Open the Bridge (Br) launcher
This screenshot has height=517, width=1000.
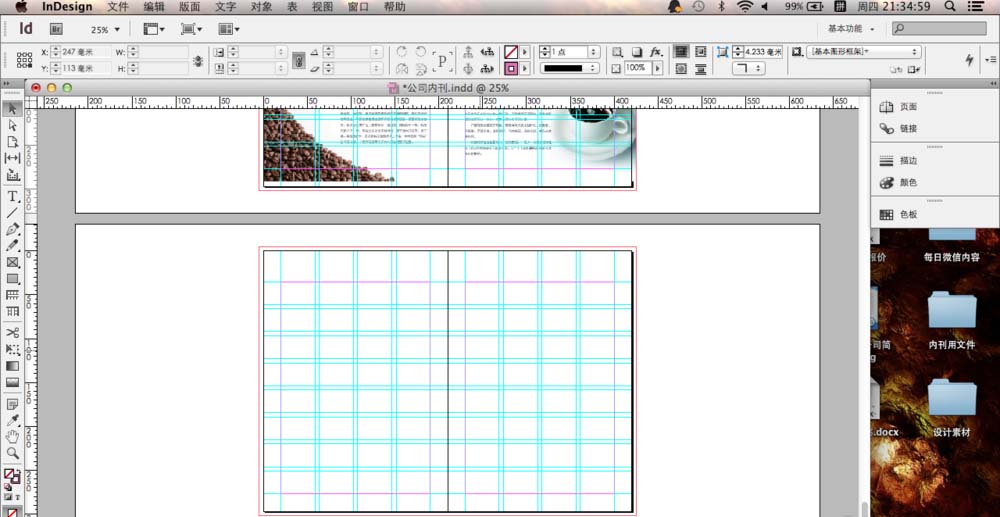point(57,29)
